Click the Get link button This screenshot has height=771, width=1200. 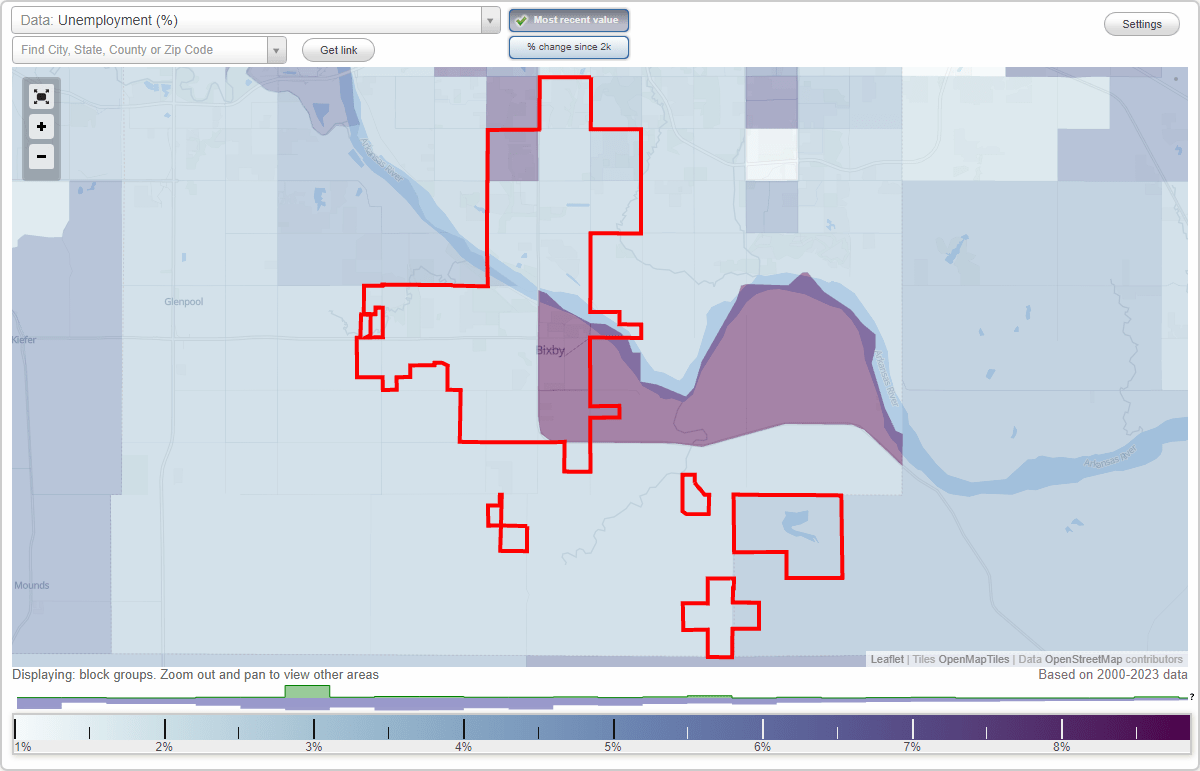(338, 50)
